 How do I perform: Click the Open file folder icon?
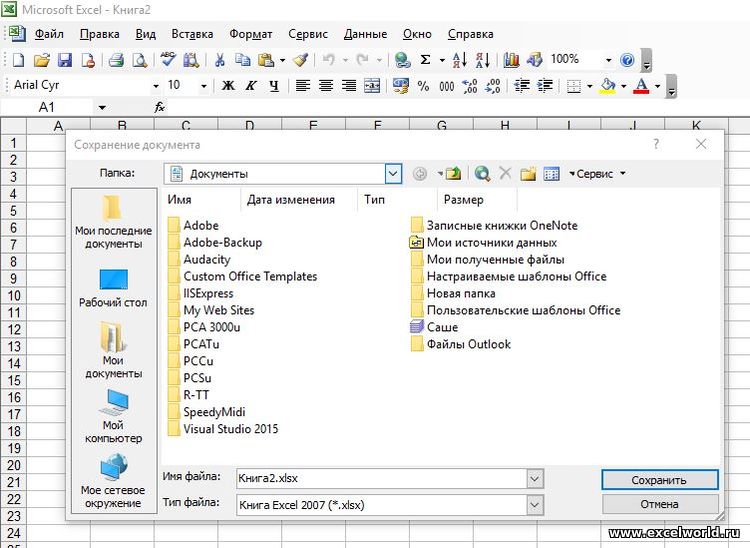pyautogui.click(x=42, y=60)
